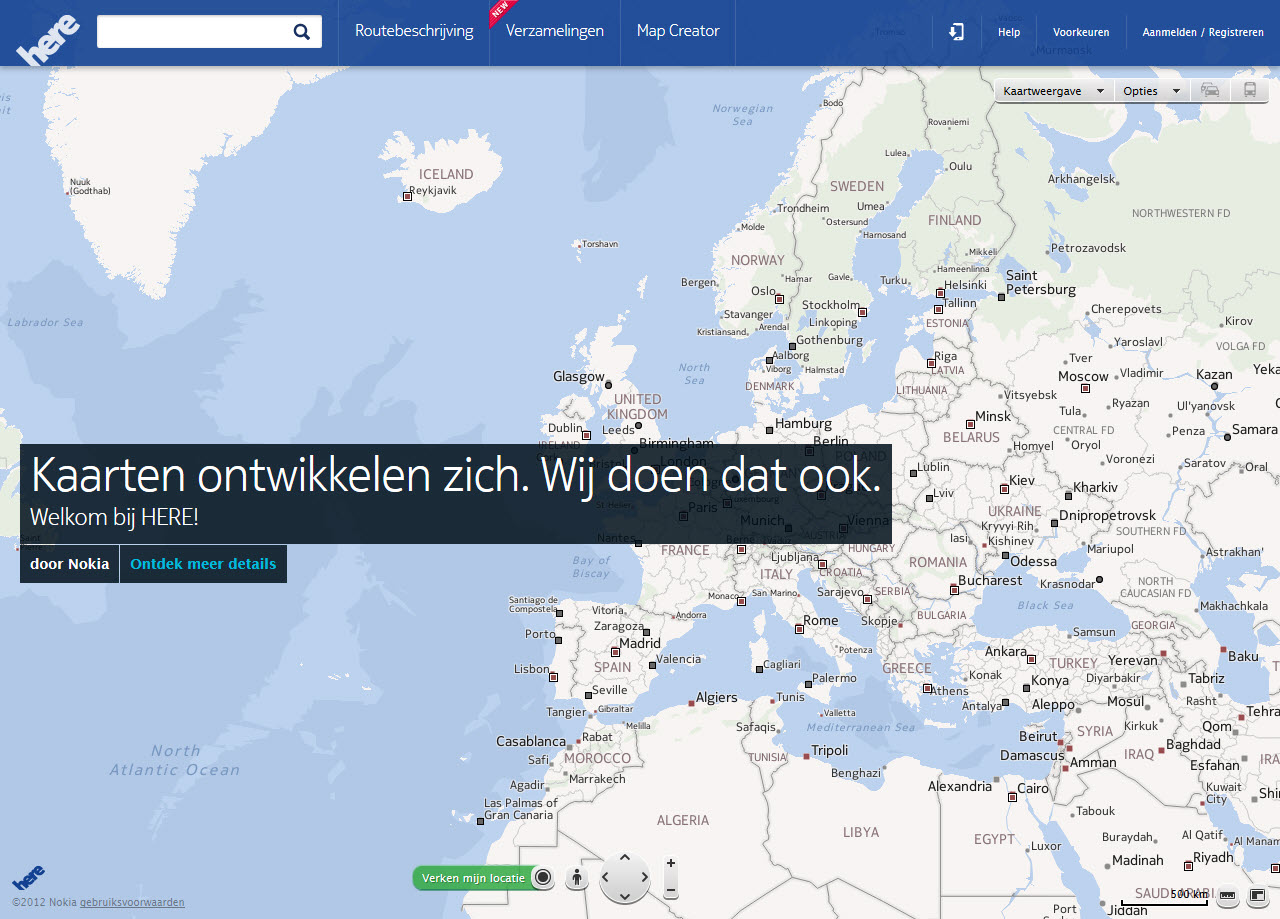Toggle the traffic layer car icon
The image size is (1280, 919).
coord(1210,90)
